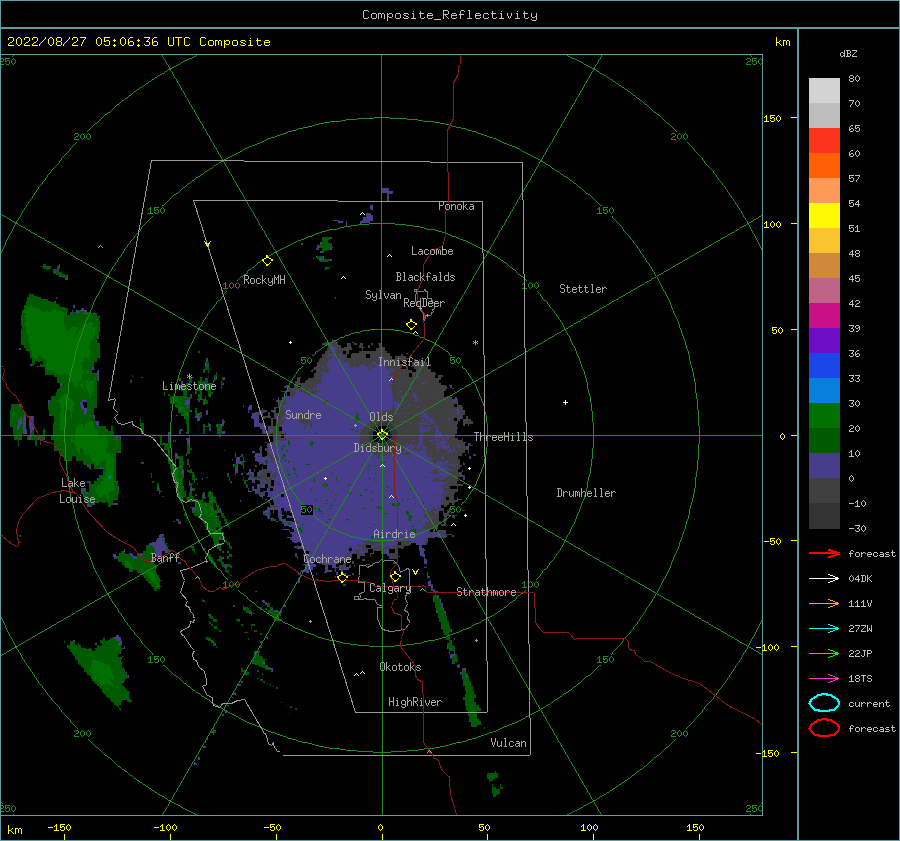Image resolution: width=900 pixels, height=841 pixels.
Task: Click the white plus marker west of Drumheller
Action: [565, 402]
